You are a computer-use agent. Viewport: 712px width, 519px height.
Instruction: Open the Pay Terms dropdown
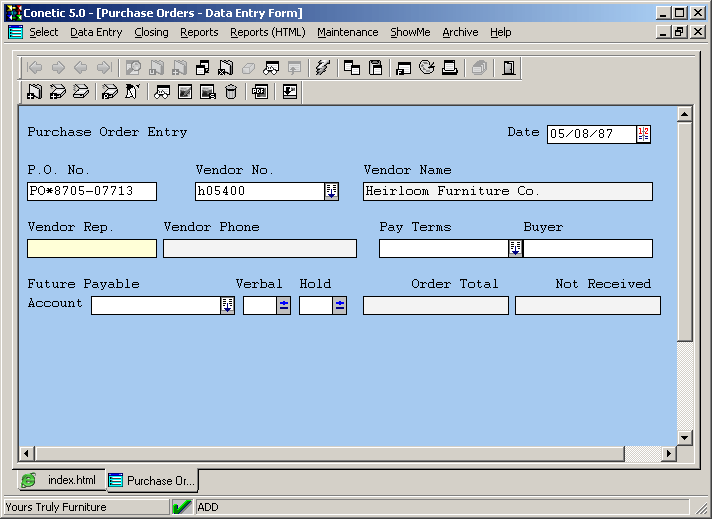pyautogui.click(x=515, y=249)
